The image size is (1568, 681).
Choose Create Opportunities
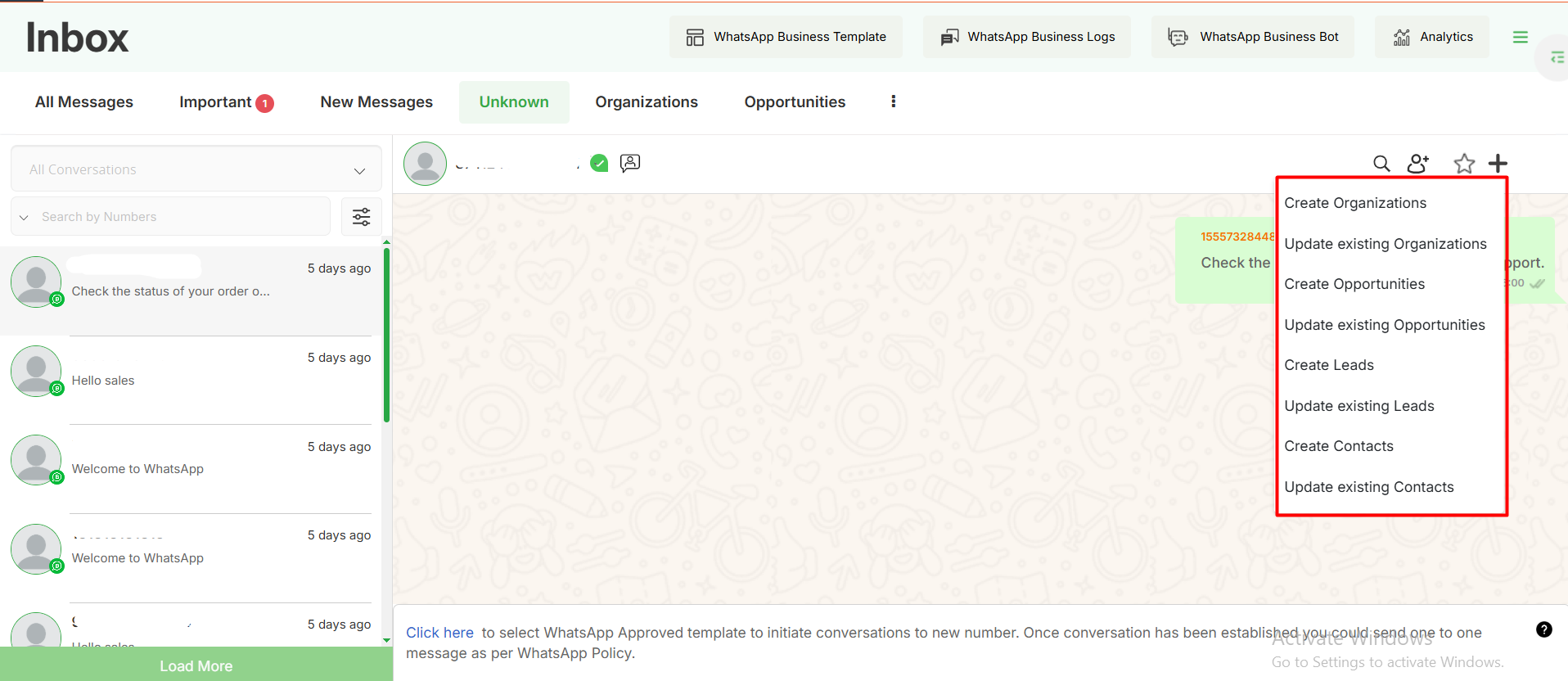(x=1354, y=284)
